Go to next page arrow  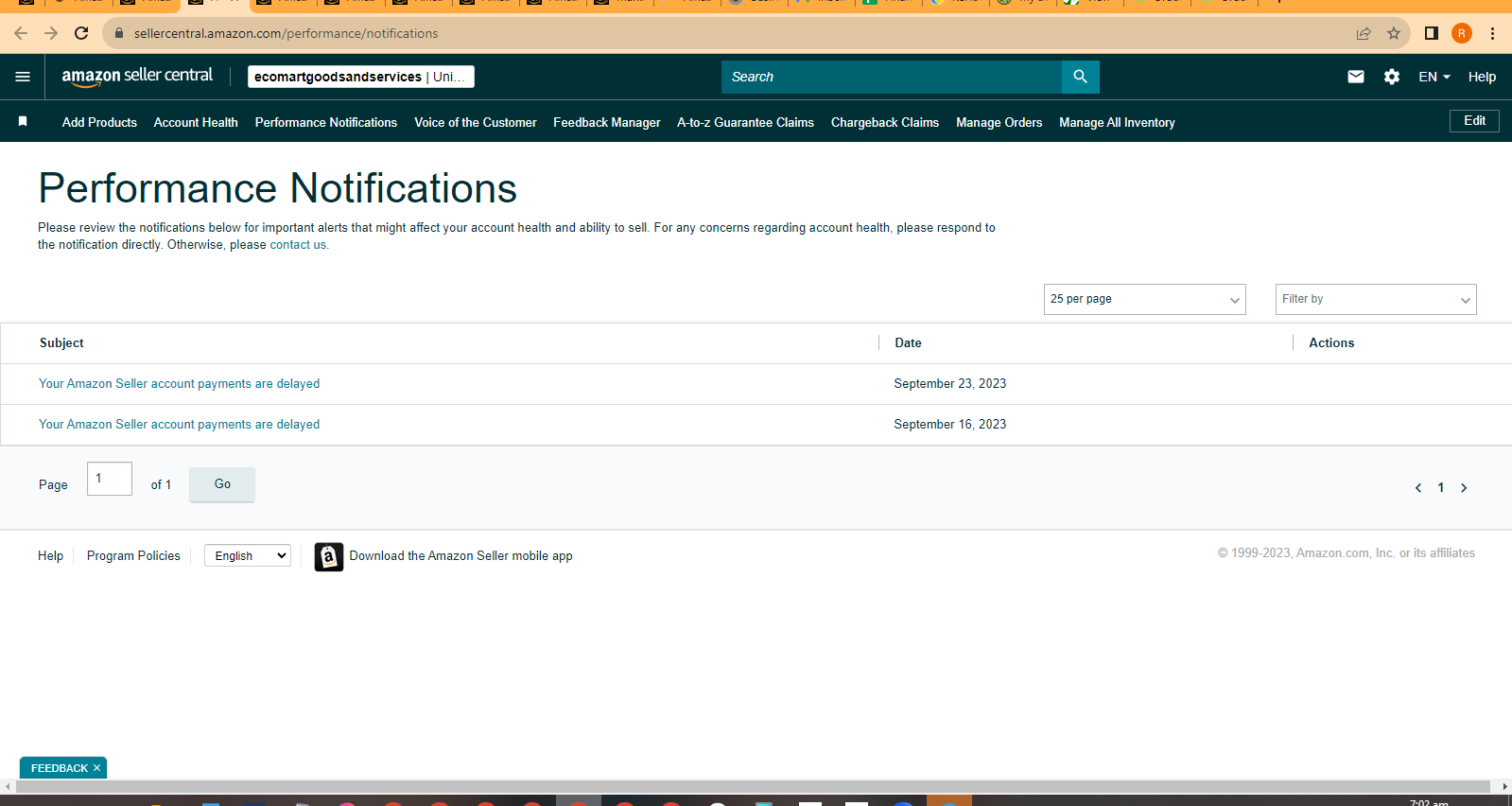point(1464,488)
